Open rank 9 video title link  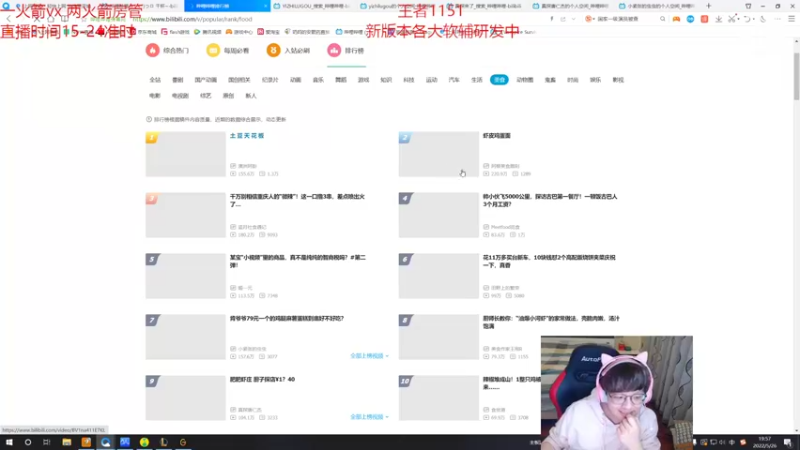(x=262, y=380)
